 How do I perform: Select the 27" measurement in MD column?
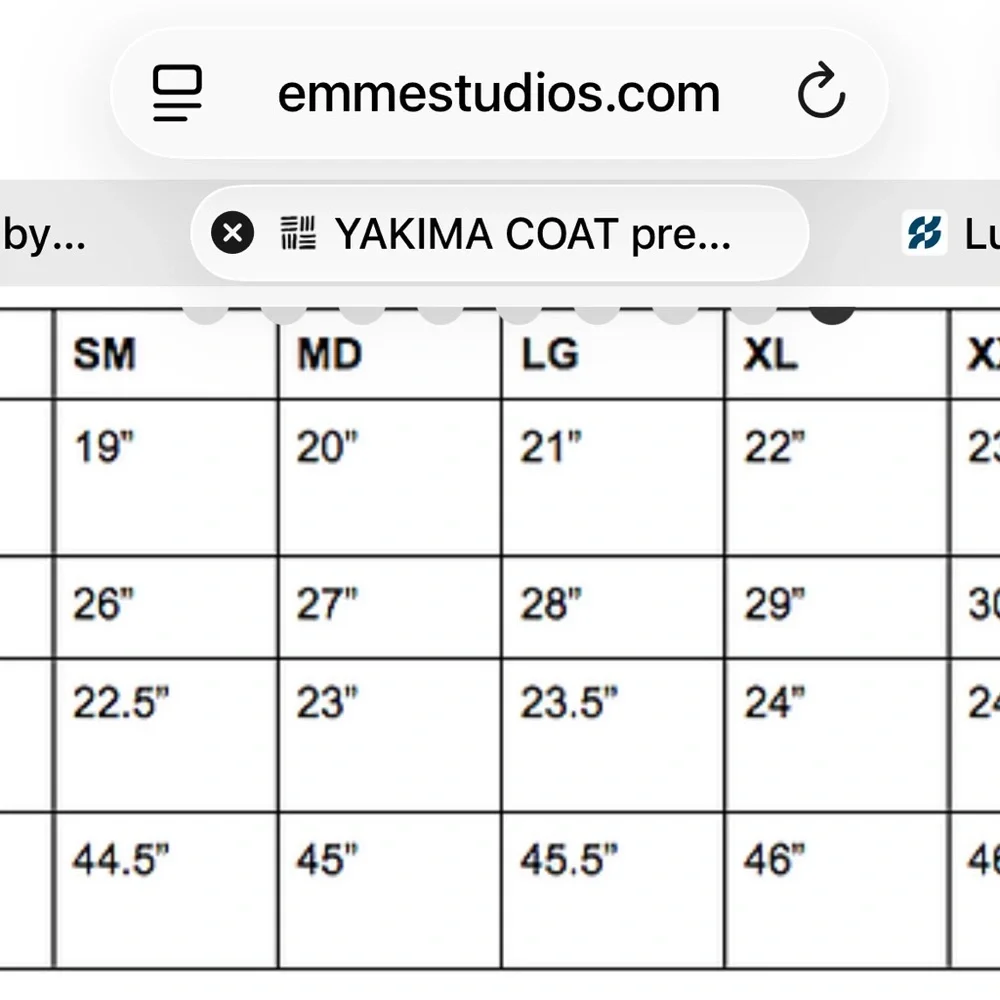pos(326,605)
